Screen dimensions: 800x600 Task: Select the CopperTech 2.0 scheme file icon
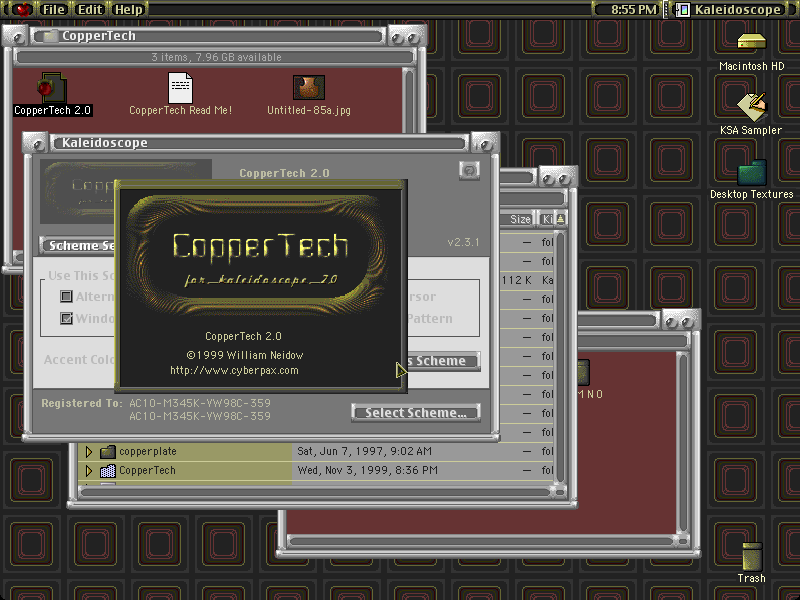coord(52,88)
